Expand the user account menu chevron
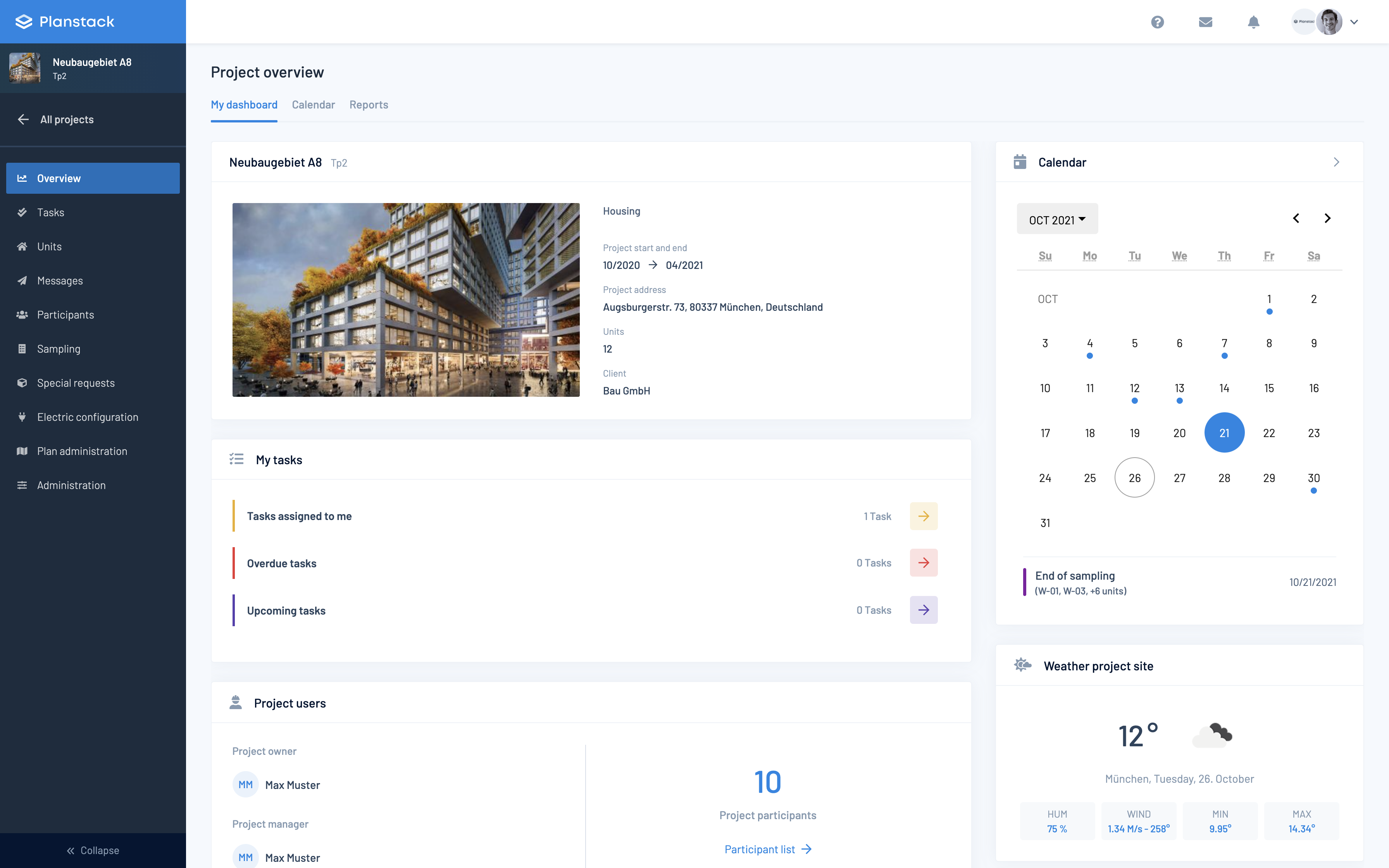Image resolution: width=1389 pixels, height=868 pixels. [1355, 22]
